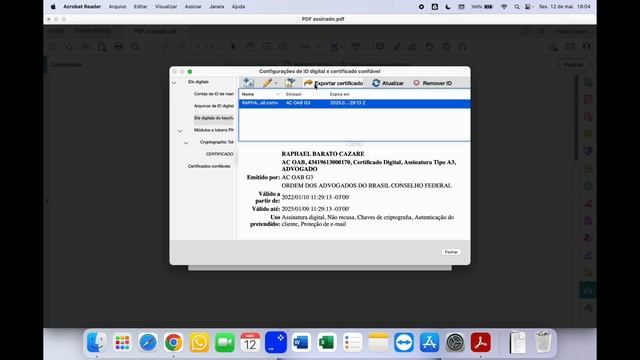Open Notes from the dock
640x360 pixels.
coord(378,342)
